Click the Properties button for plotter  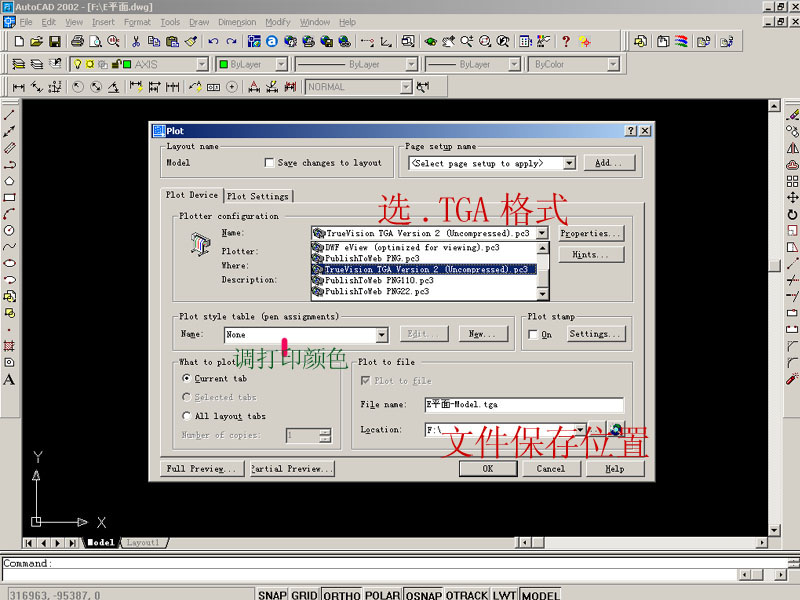point(591,233)
